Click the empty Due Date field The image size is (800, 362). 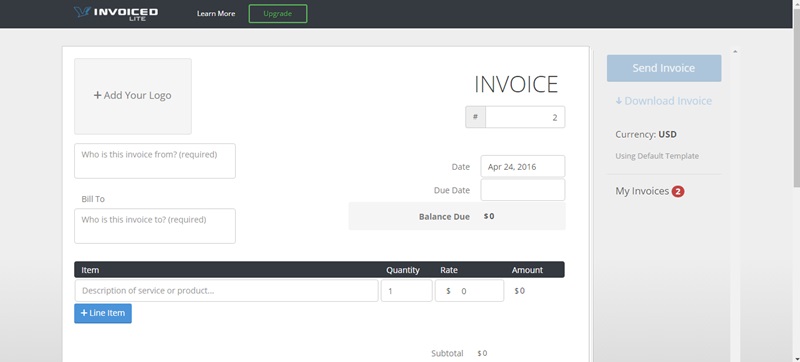tap(522, 190)
